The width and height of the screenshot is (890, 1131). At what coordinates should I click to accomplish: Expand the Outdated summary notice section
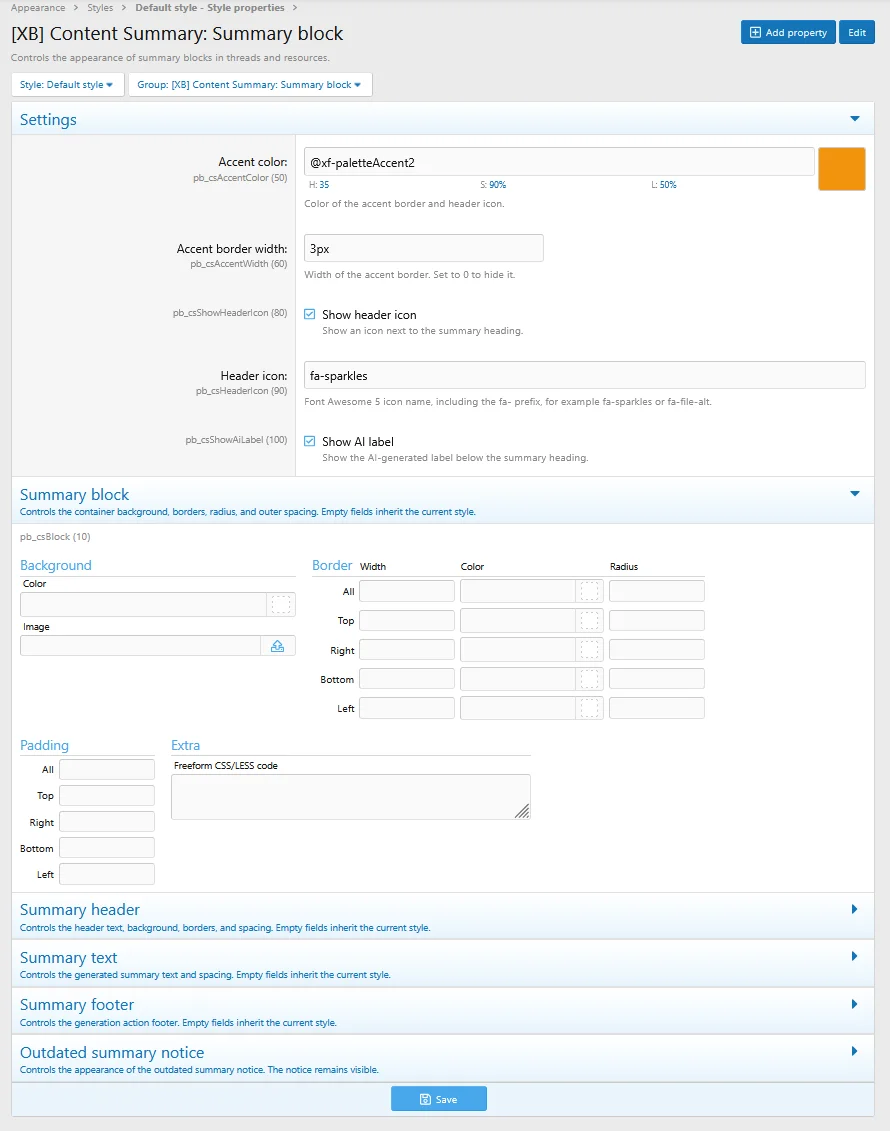[855, 1052]
